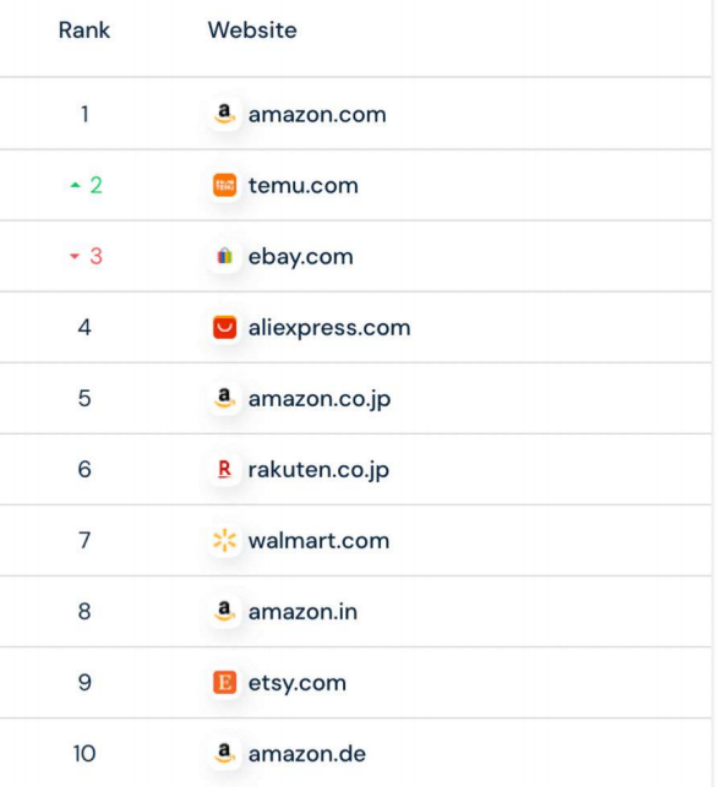Image resolution: width=720 pixels, height=787 pixels.
Task: Click the ebay.com shopping bag icon
Action: coord(225,257)
